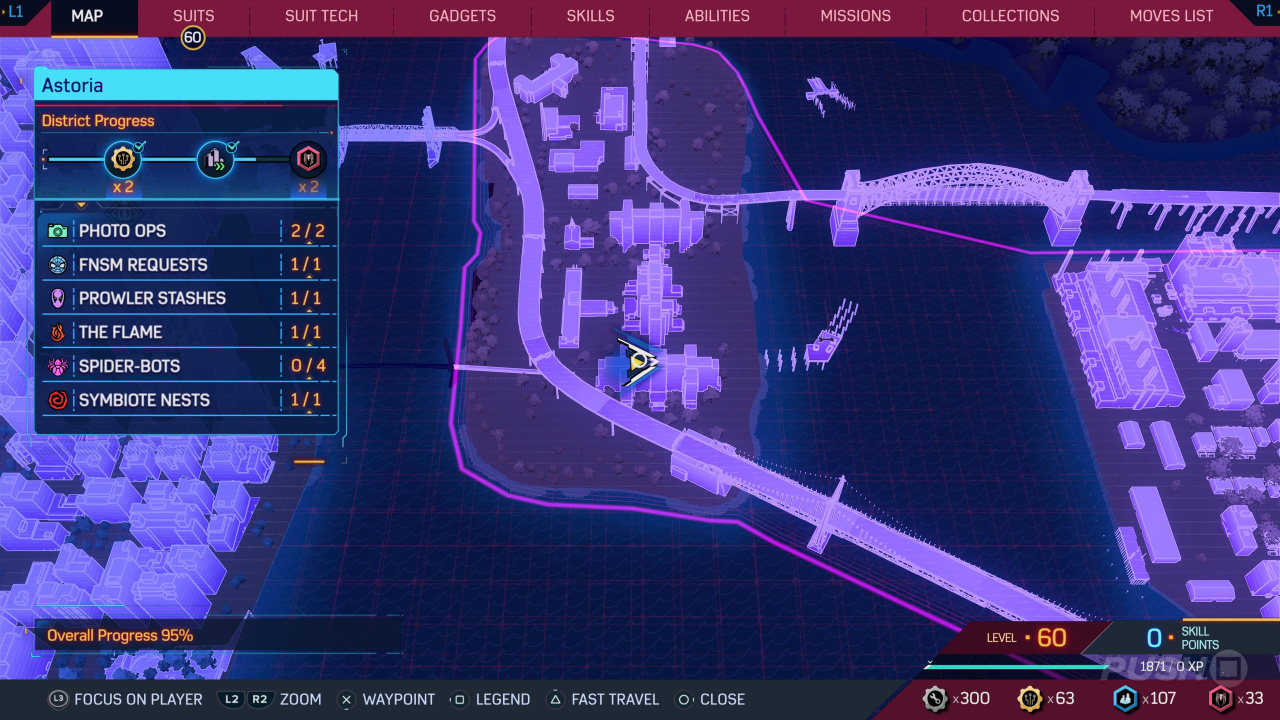Set a Waypoint with X prompt
Image resolution: width=1280 pixels, height=720 pixels.
click(387, 699)
